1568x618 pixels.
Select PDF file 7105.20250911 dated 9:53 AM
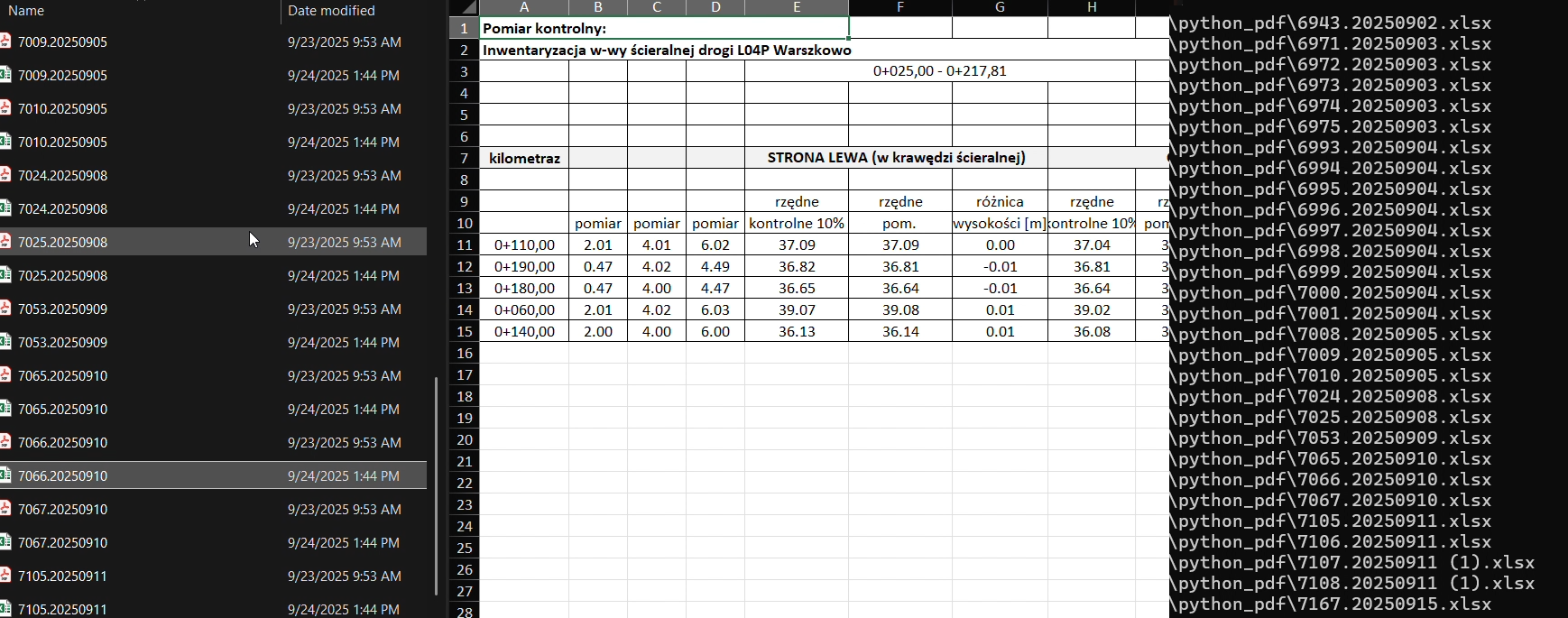click(213, 576)
